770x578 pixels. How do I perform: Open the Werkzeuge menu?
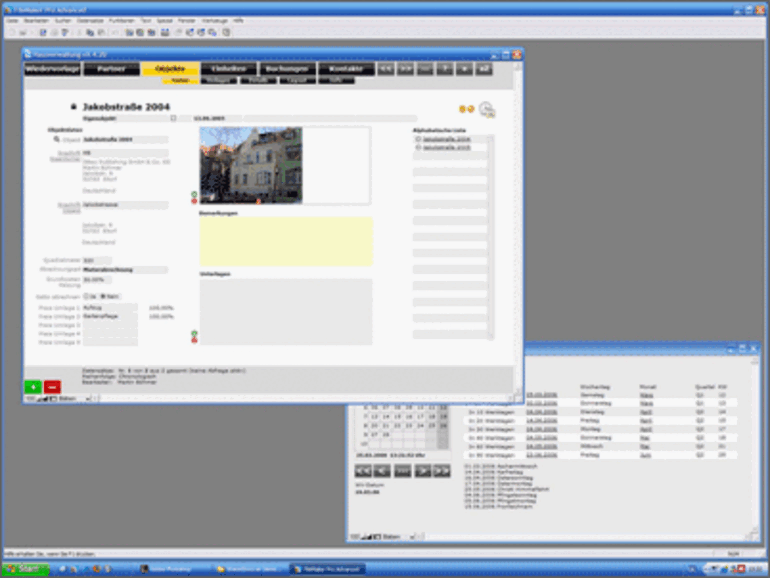pos(215,21)
